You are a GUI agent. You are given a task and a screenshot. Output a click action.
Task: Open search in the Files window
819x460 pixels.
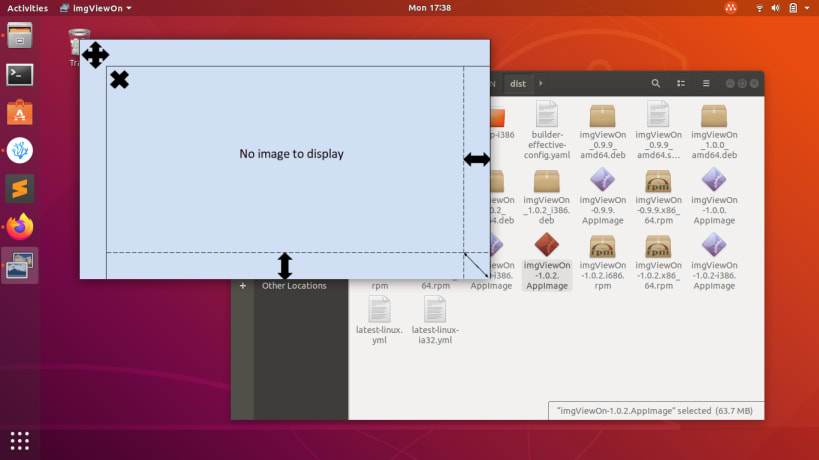(x=656, y=84)
